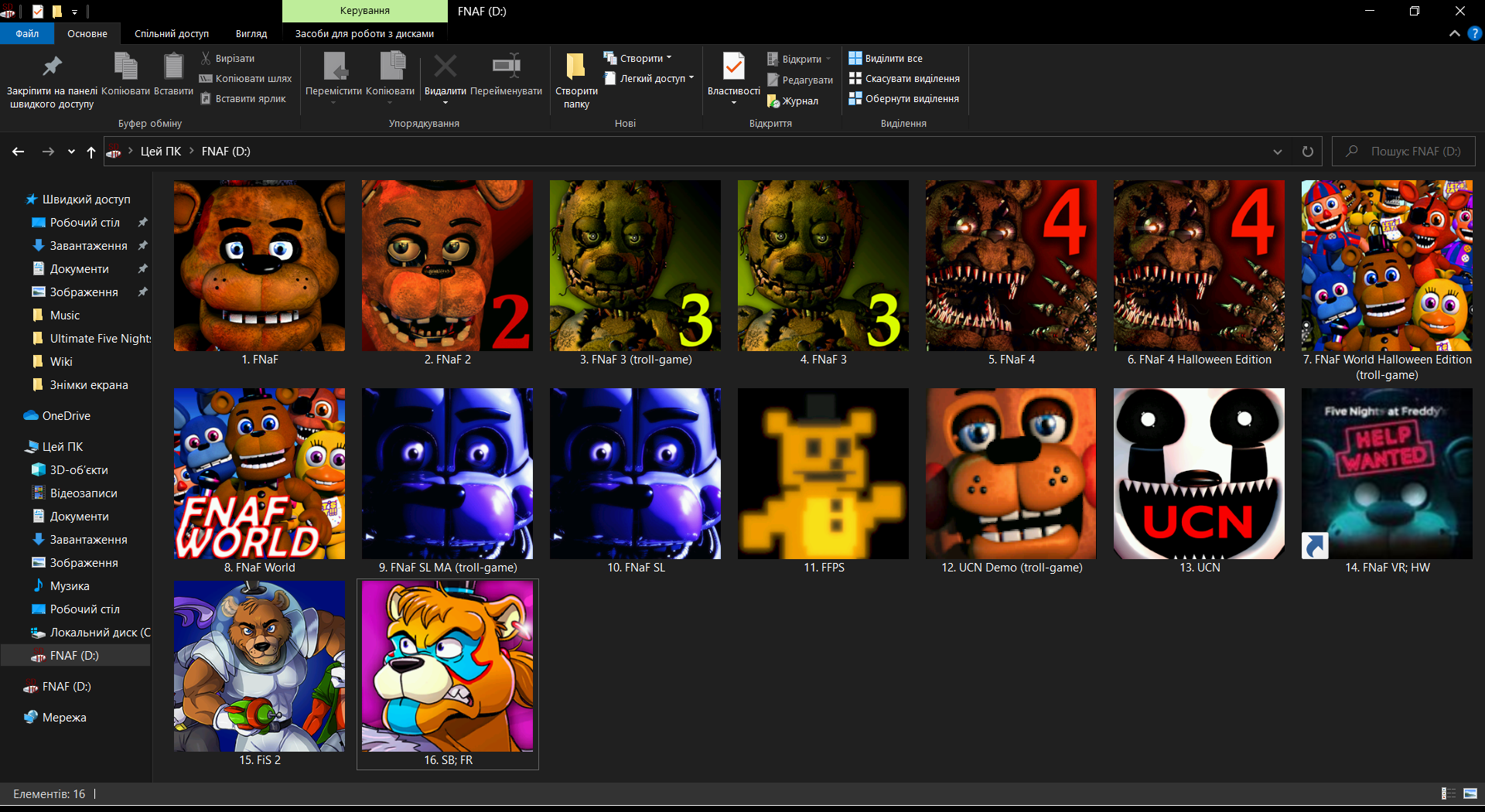Click Цей ПК in the address breadcrumb
1485x812 pixels.
click(161, 152)
